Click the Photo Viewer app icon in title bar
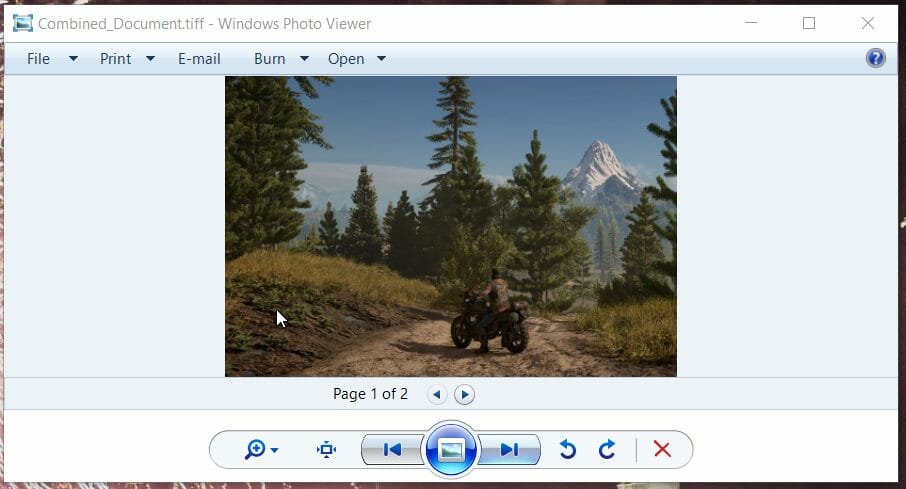This screenshot has height=489, width=906. 23,23
